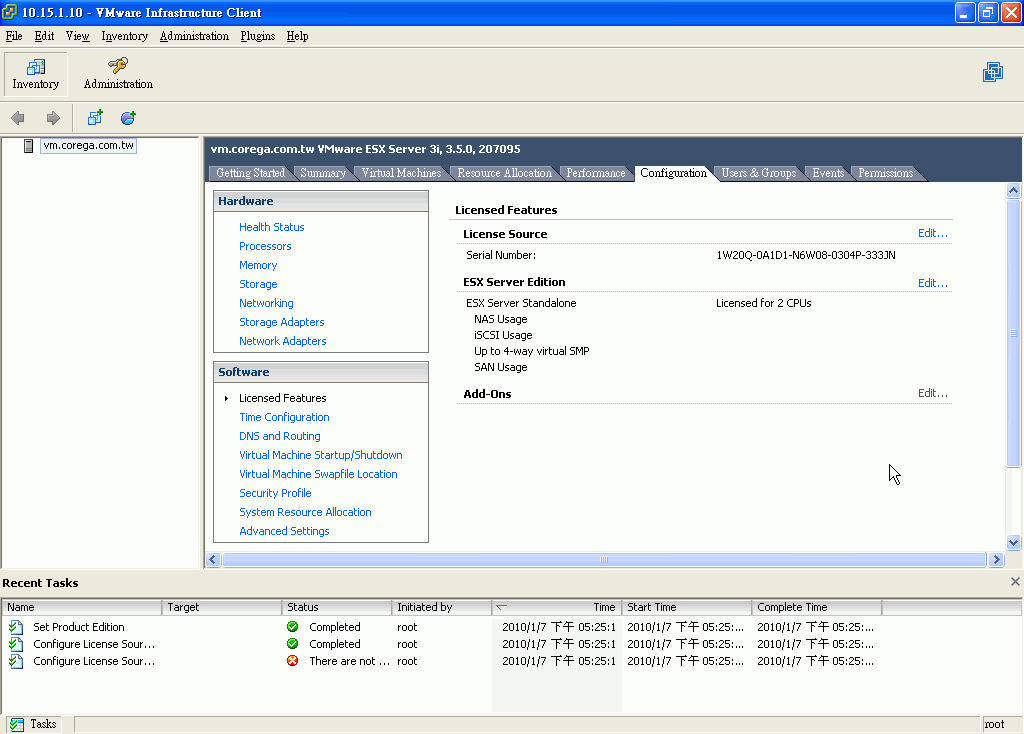The image size is (1024, 734).
Task: Click the horizontal scroll left arrow
Action: pyautogui.click(x=213, y=560)
